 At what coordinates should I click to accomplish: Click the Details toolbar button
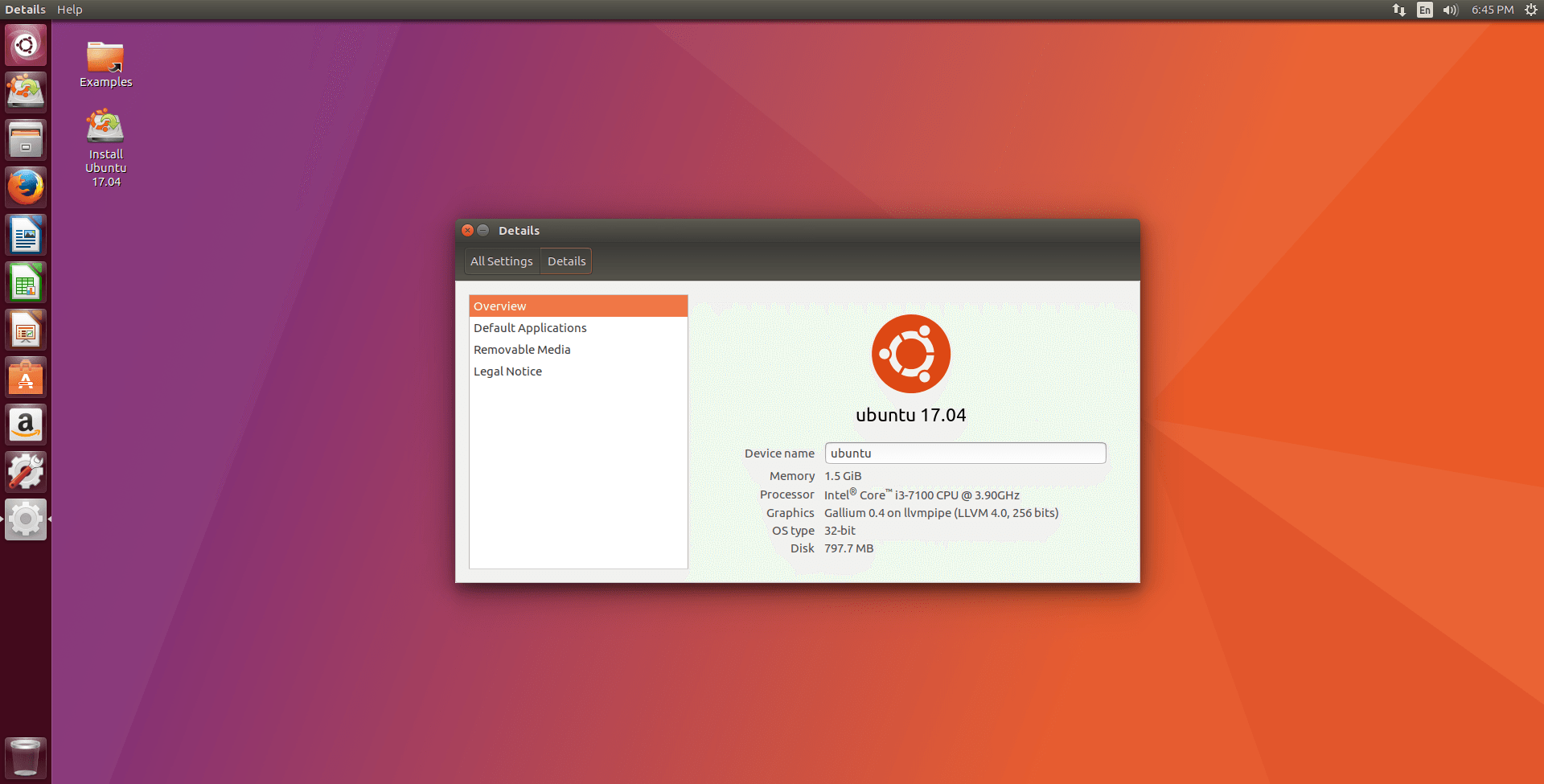coord(566,261)
